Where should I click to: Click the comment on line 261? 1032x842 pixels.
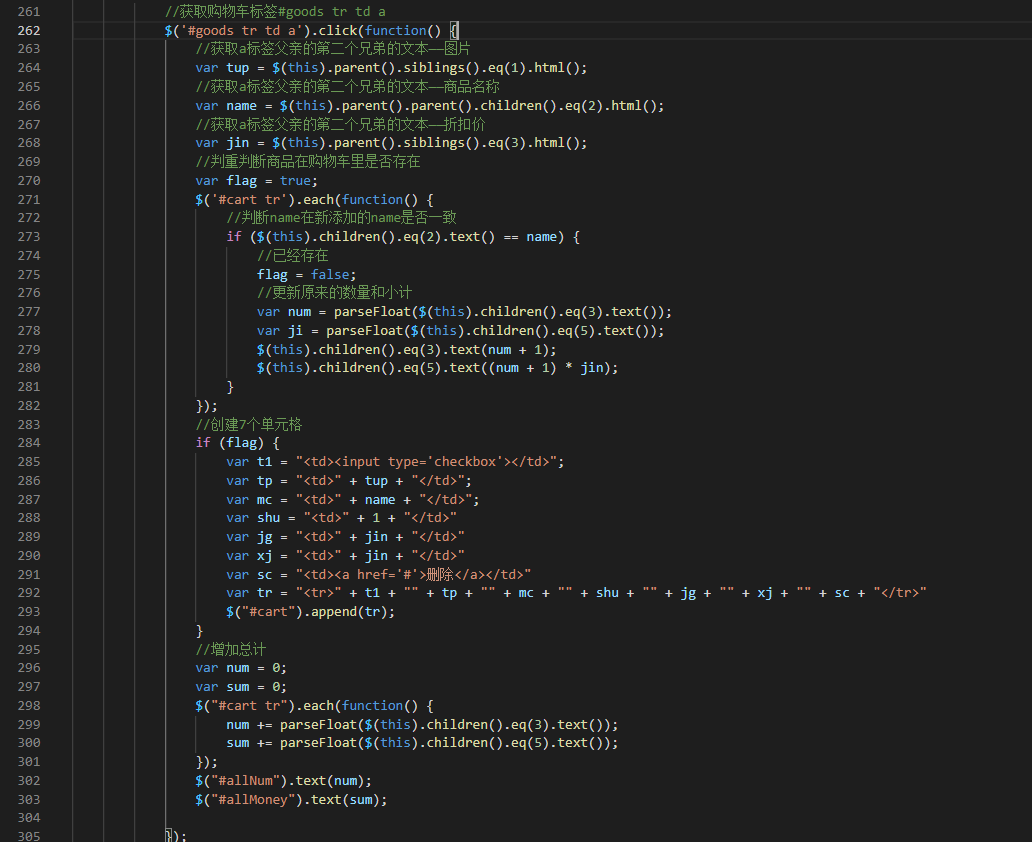pyautogui.click(x=275, y=12)
